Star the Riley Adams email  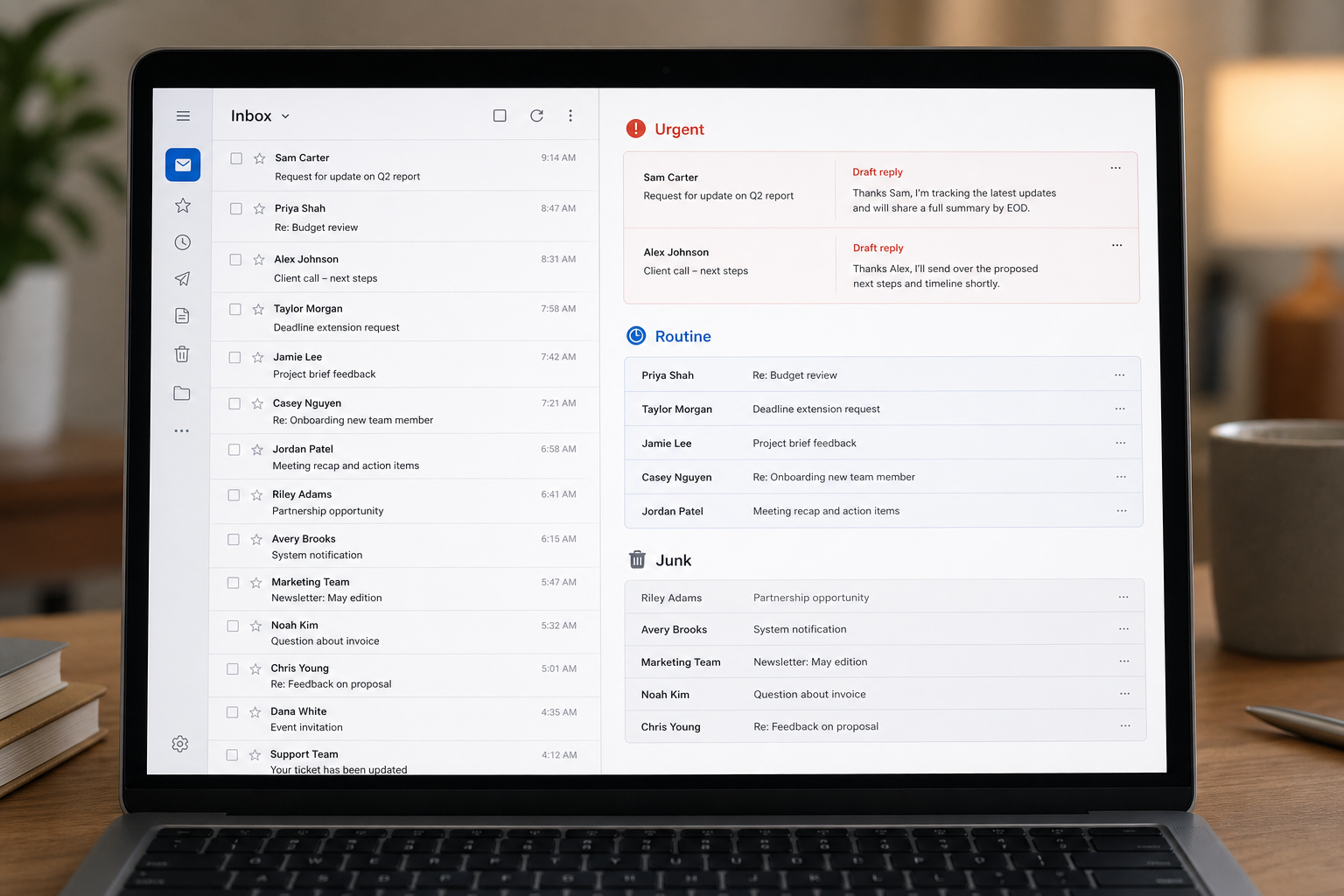[256, 495]
